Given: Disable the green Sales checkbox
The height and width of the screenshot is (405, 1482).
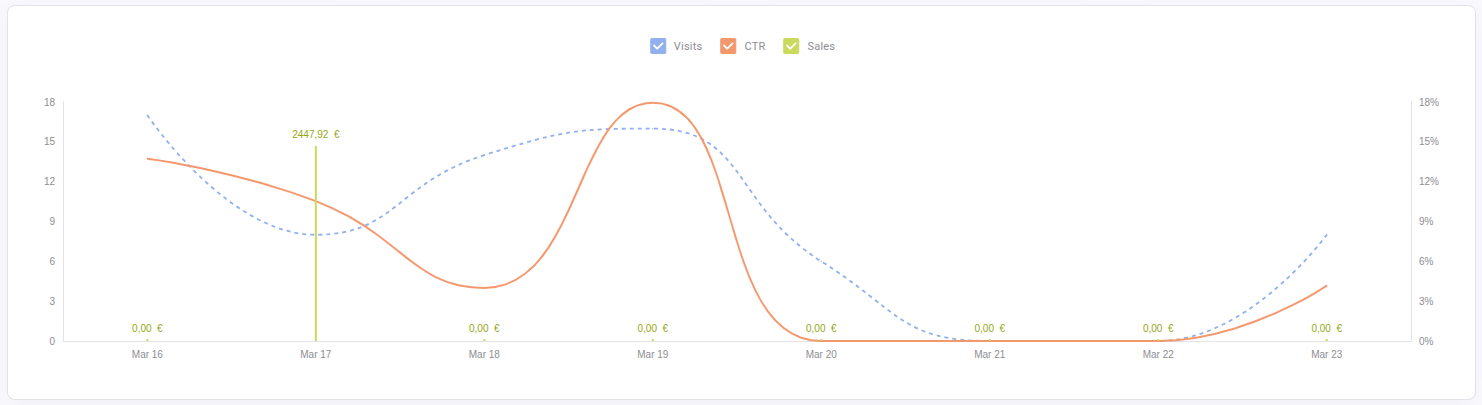Looking at the screenshot, I should tap(791, 46).
